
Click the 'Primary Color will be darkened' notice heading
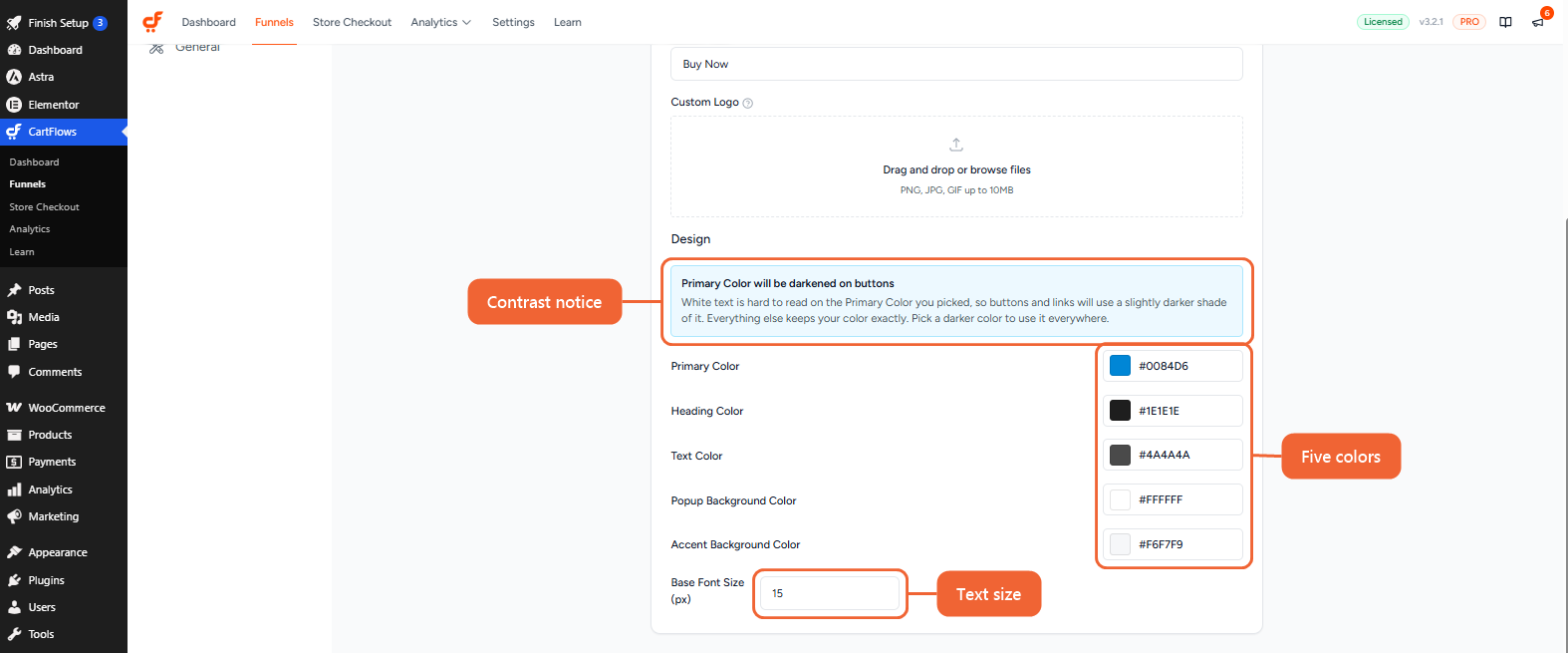(x=788, y=284)
